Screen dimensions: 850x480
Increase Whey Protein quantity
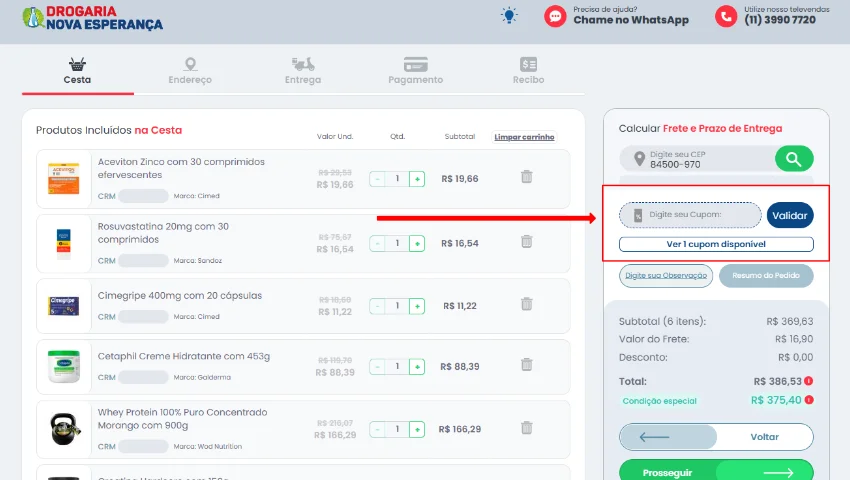[417, 430]
